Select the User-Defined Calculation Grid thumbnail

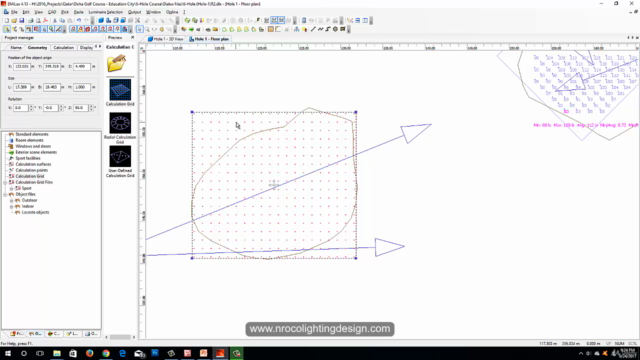120,156
